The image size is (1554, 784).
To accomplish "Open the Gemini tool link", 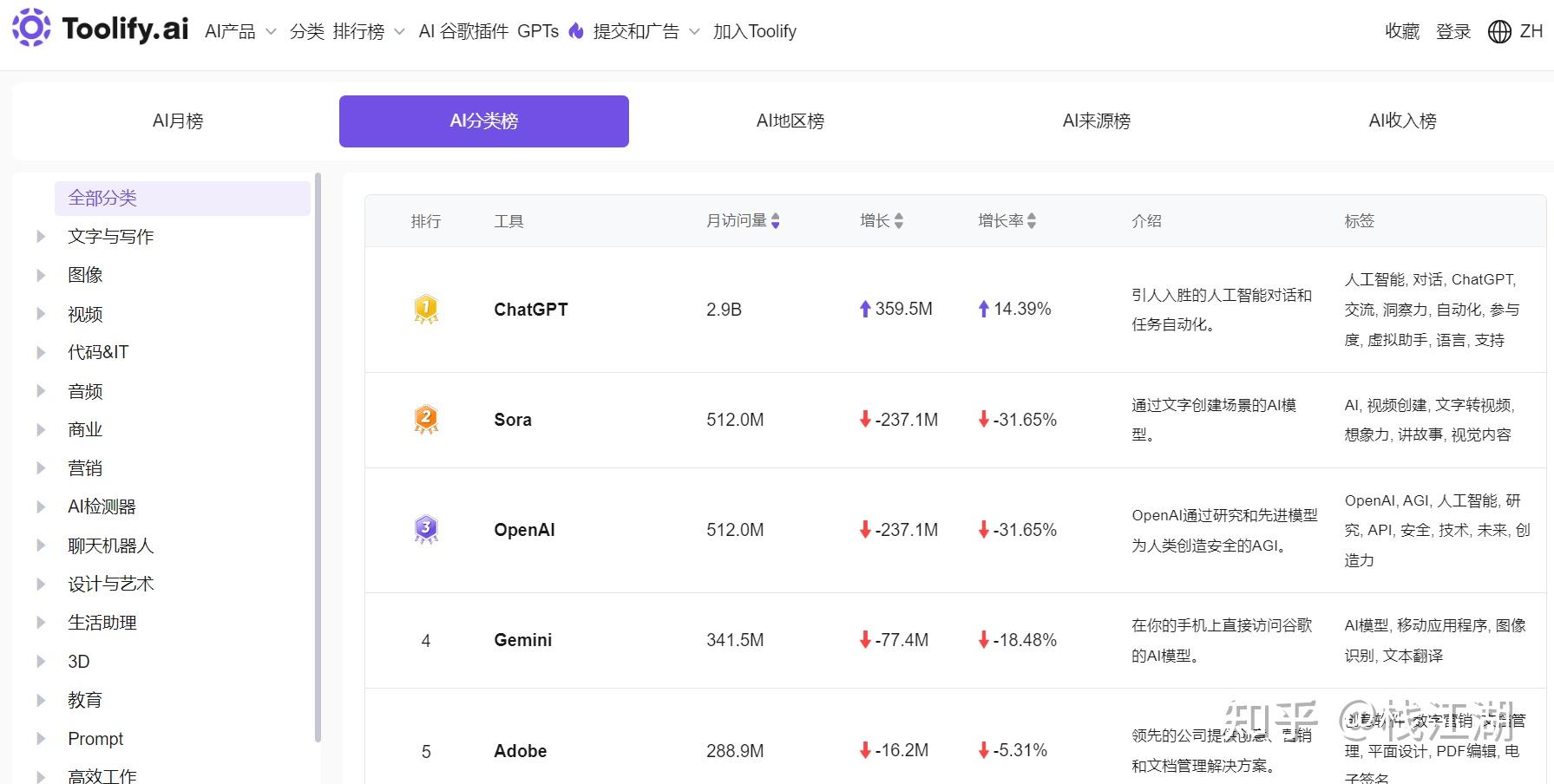I will pyautogui.click(x=522, y=640).
